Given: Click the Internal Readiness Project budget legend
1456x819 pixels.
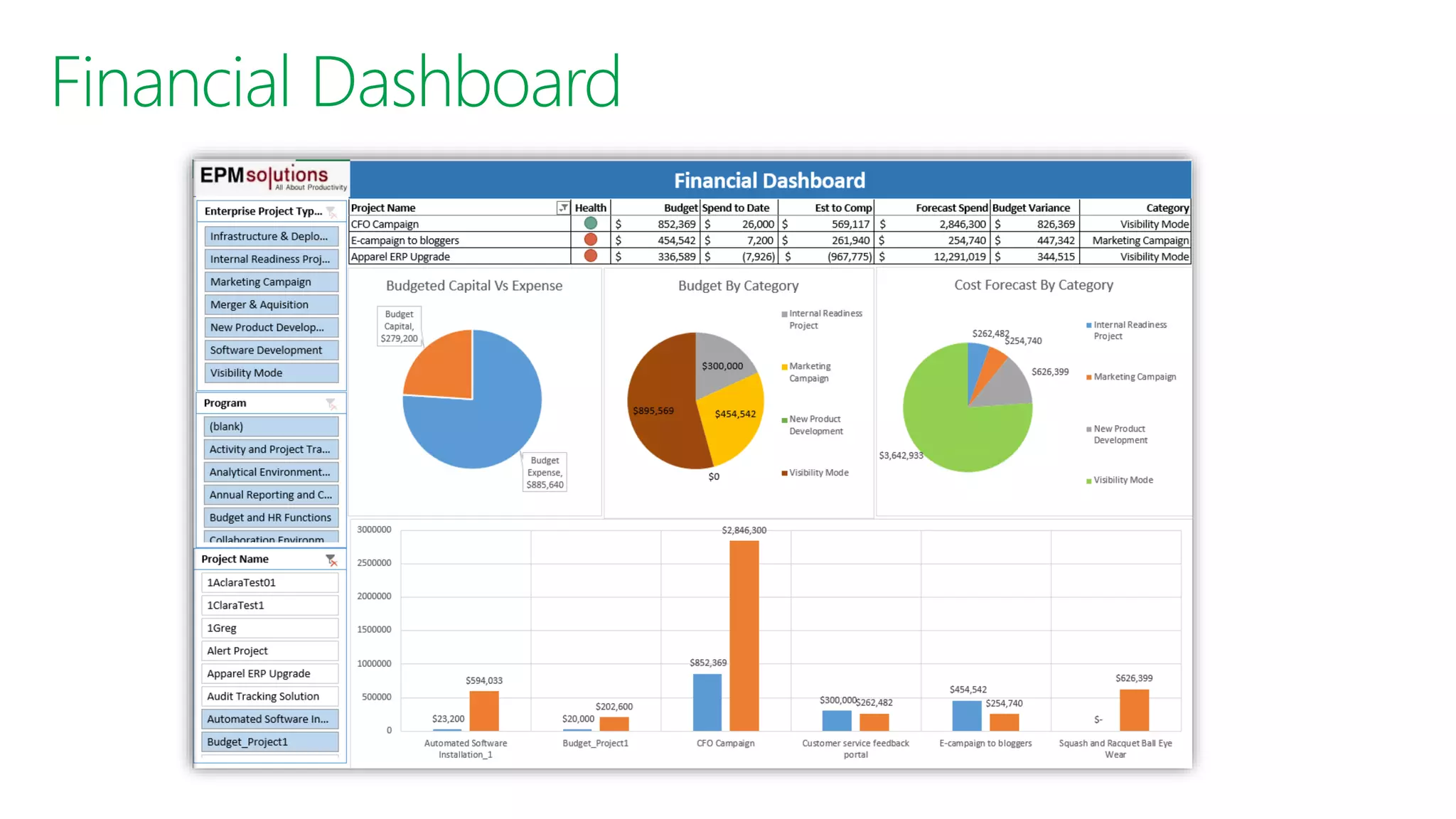Looking at the screenshot, I should point(822,319).
